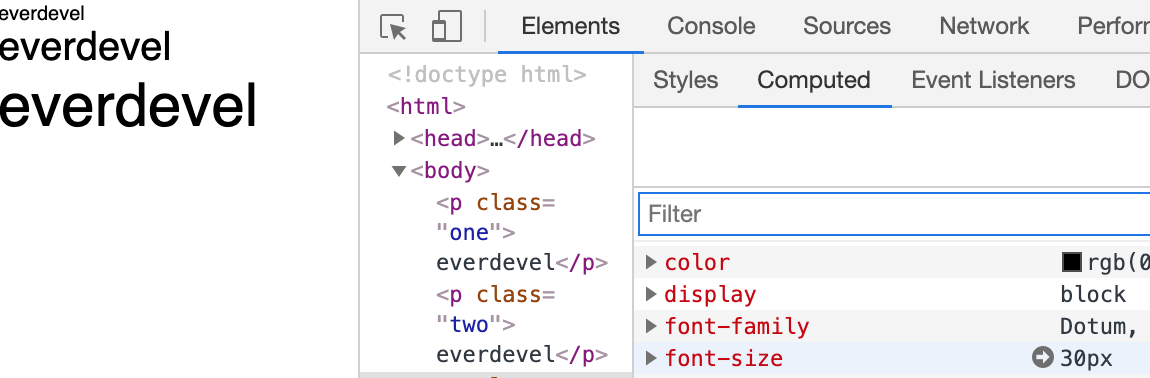Select the html element in DOM tree
This screenshot has width=1150, height=378.
tap(425, 107)
